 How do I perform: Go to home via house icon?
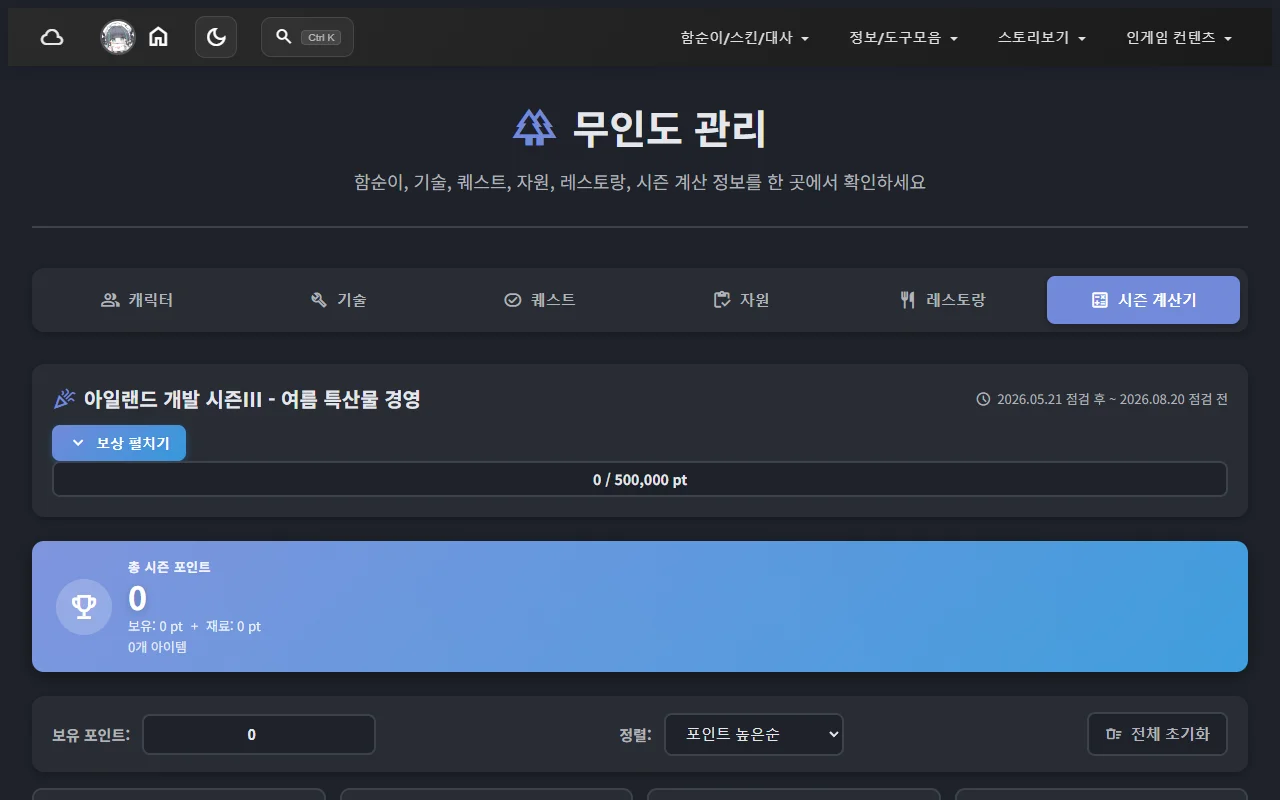[158, 37]
